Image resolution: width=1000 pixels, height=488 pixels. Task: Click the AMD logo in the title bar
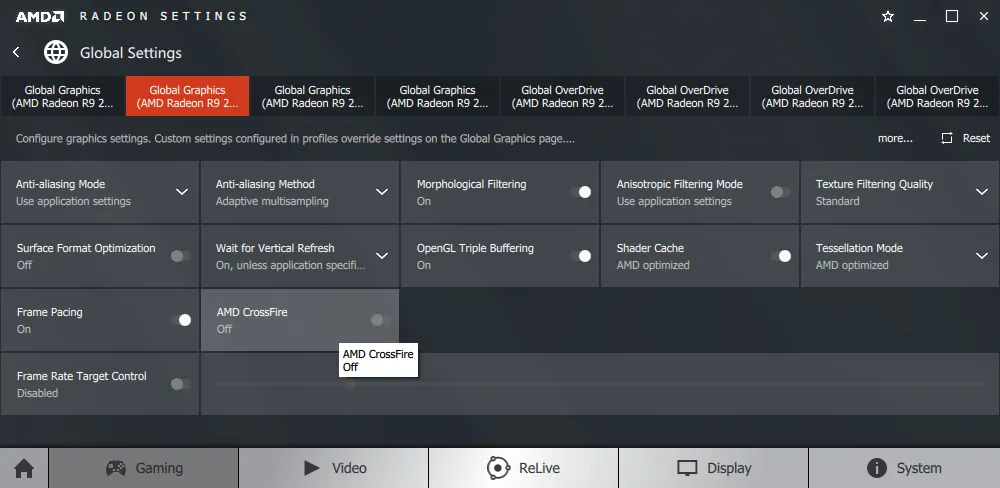(40, 17)
